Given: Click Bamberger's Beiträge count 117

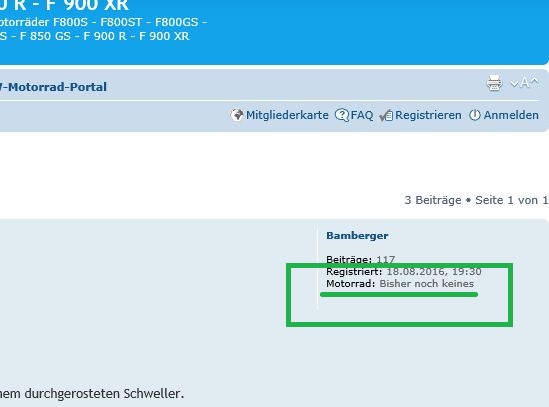Looking at the screenshot, I should (386, 260).
